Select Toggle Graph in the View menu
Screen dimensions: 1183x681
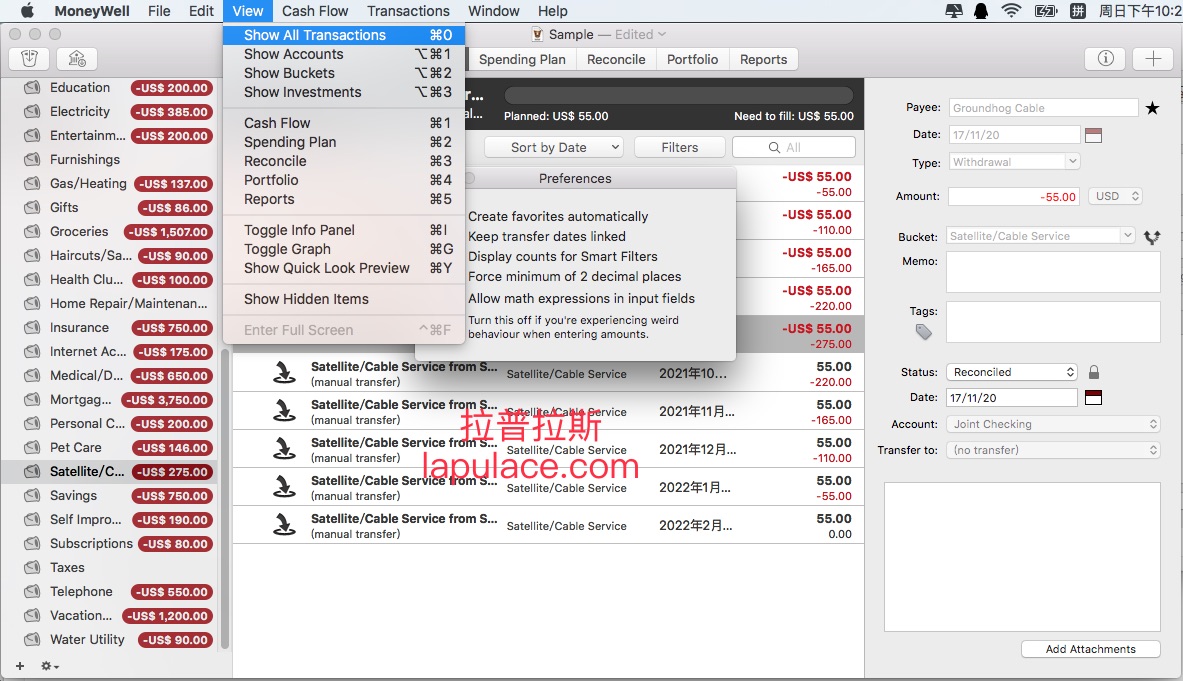(344, 249)
